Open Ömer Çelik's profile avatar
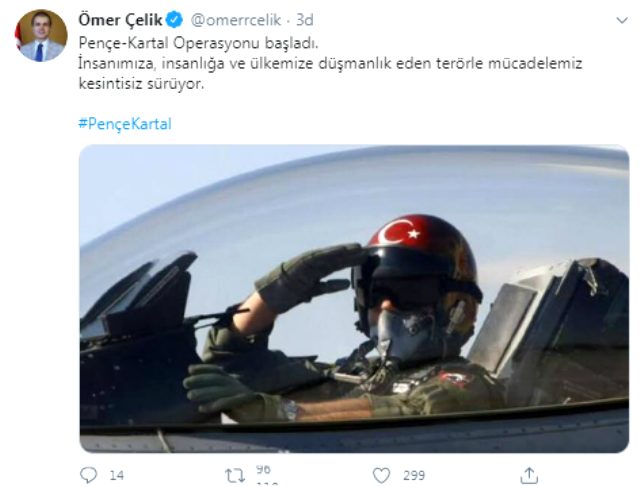Screen dimensions: 640x487 point(41,36)
